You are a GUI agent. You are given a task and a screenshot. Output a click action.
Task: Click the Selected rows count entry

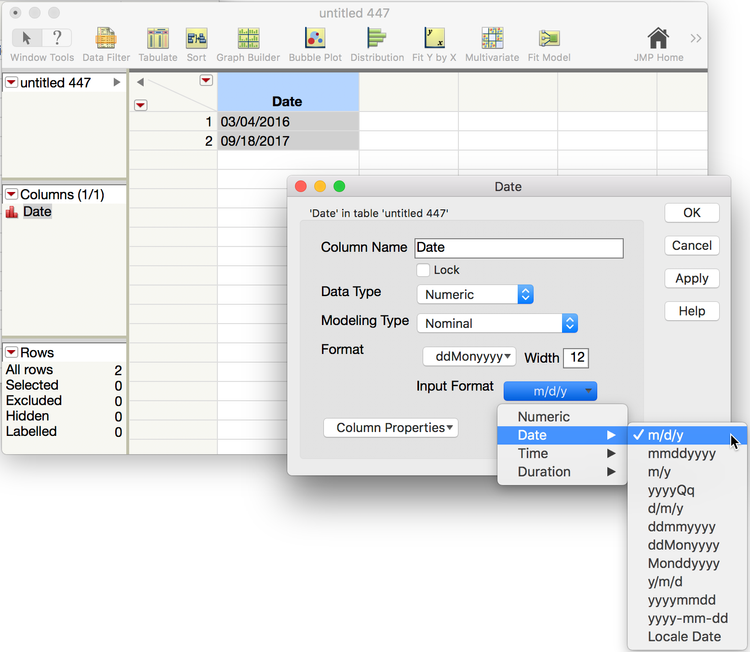coord(64,386)
